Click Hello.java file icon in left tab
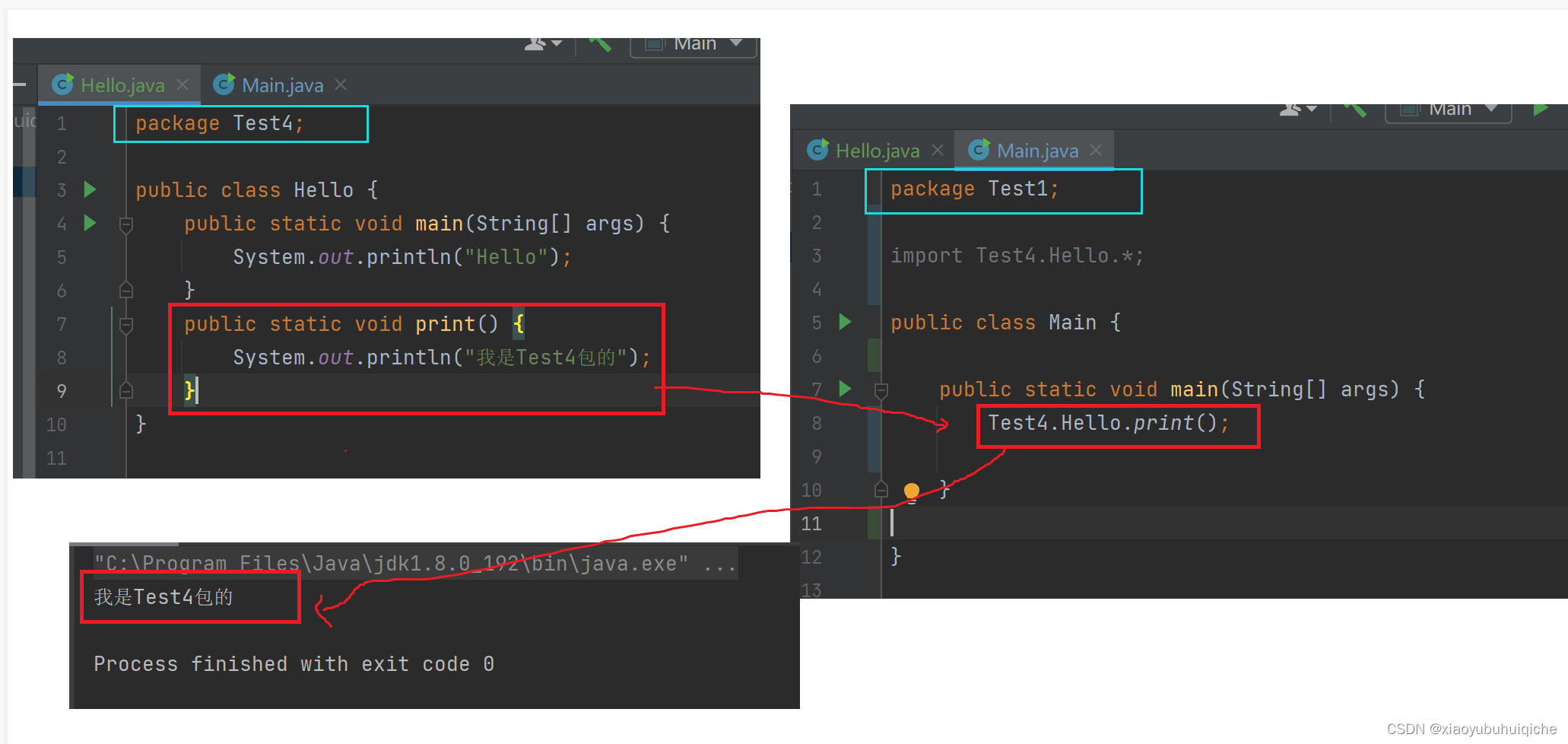 tap(63, 84)
